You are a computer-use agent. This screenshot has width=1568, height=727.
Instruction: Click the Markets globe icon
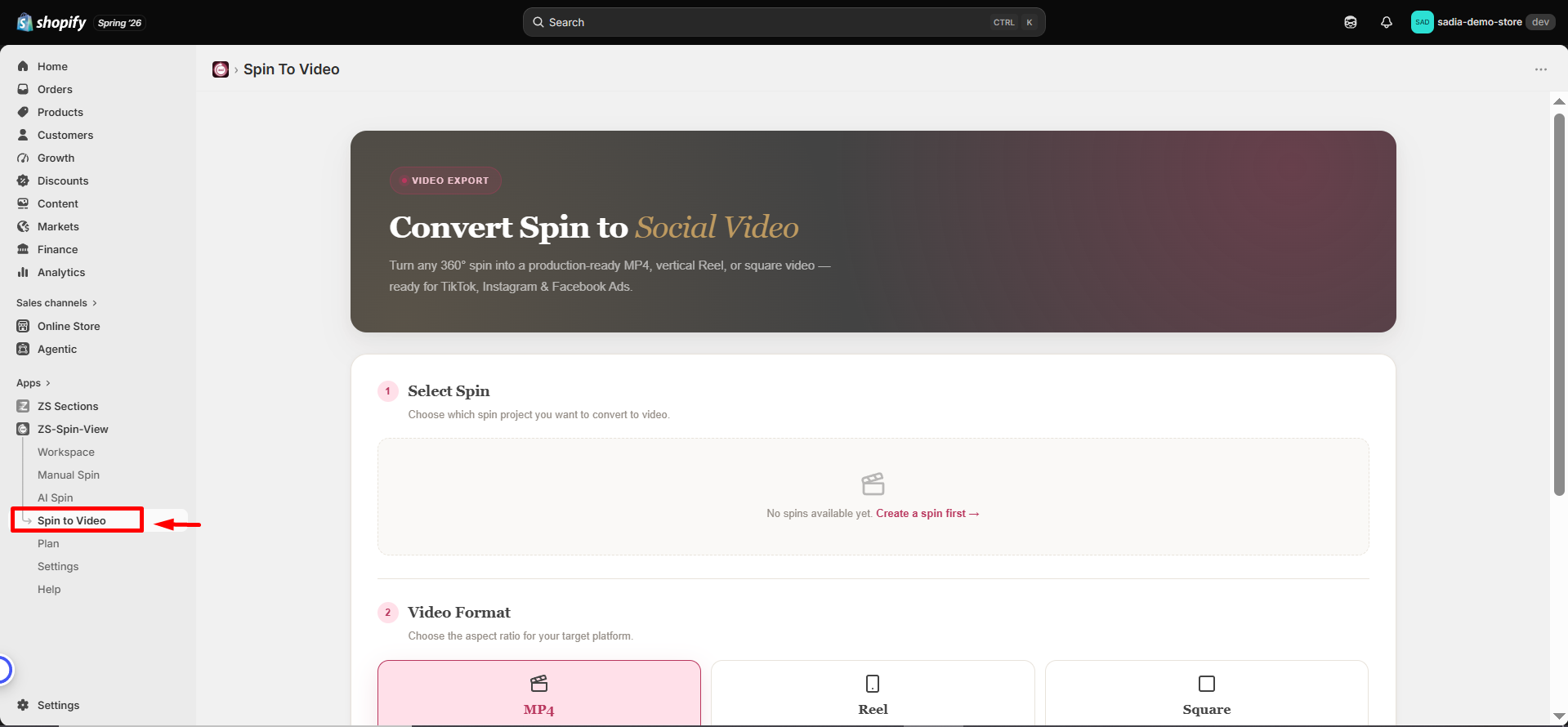pos(23,226)
